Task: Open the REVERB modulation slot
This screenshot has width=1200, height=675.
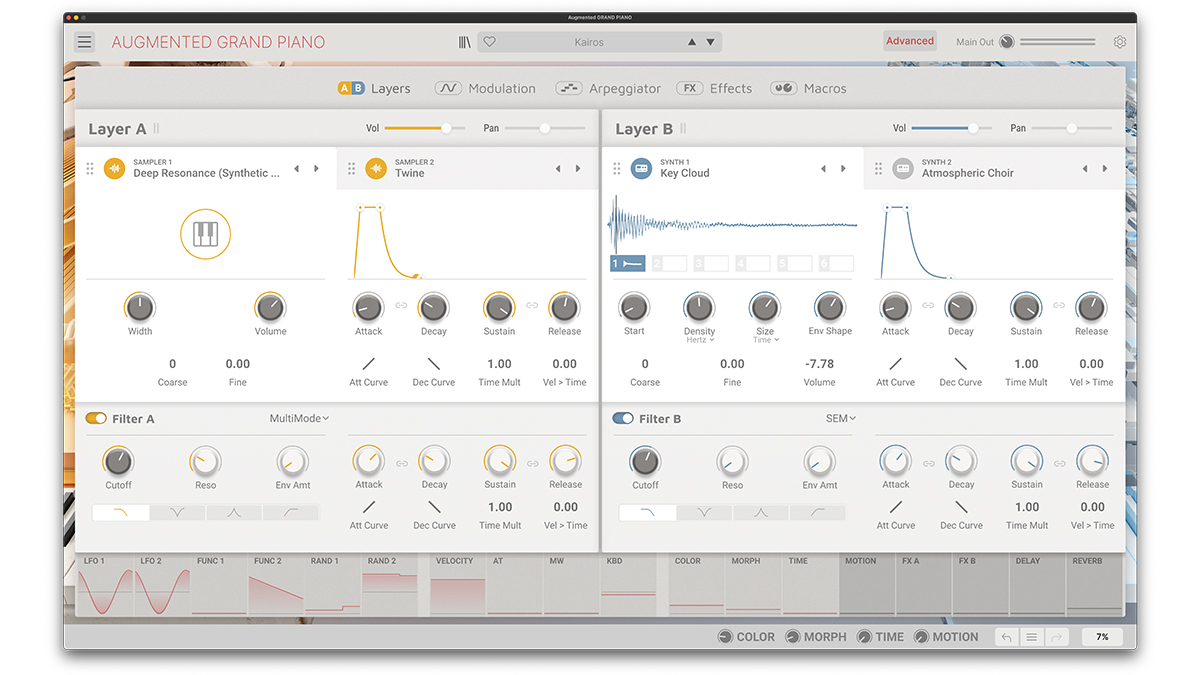Action: coord(1094,585)
